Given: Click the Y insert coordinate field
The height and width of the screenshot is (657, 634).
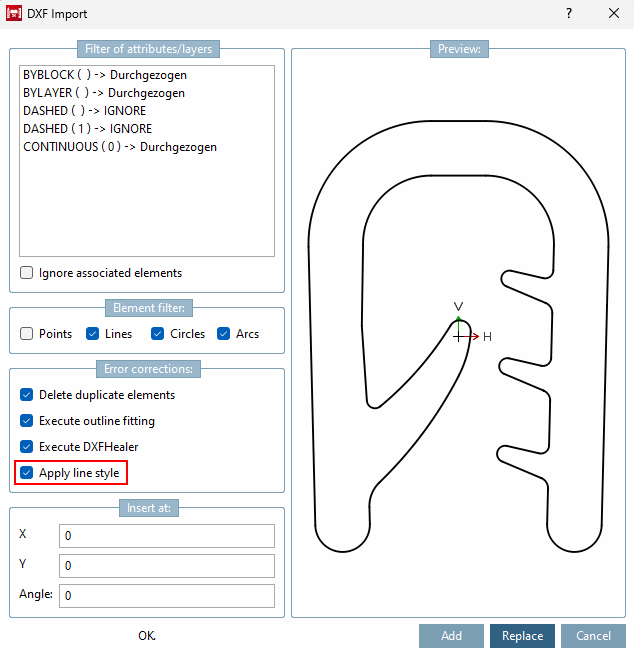Looking at the screenshot, I should pyautogui.click(x=167, y=566).
